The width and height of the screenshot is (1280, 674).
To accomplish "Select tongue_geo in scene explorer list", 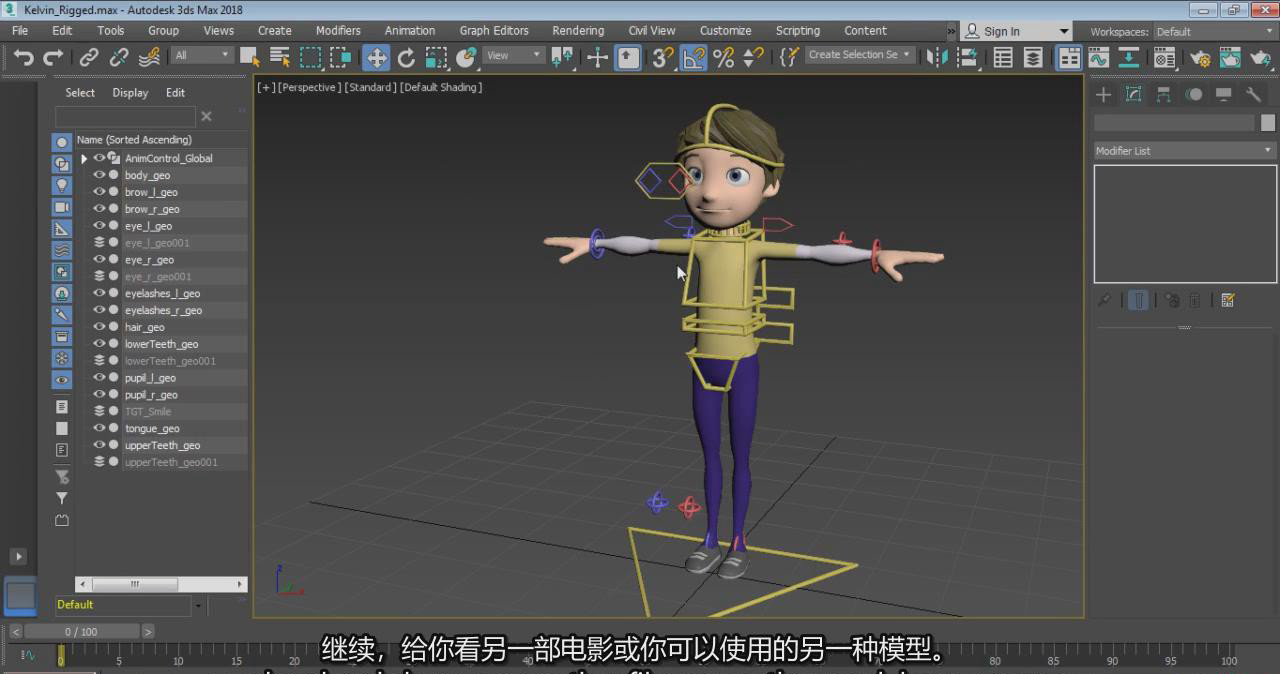I will (152, 428).
